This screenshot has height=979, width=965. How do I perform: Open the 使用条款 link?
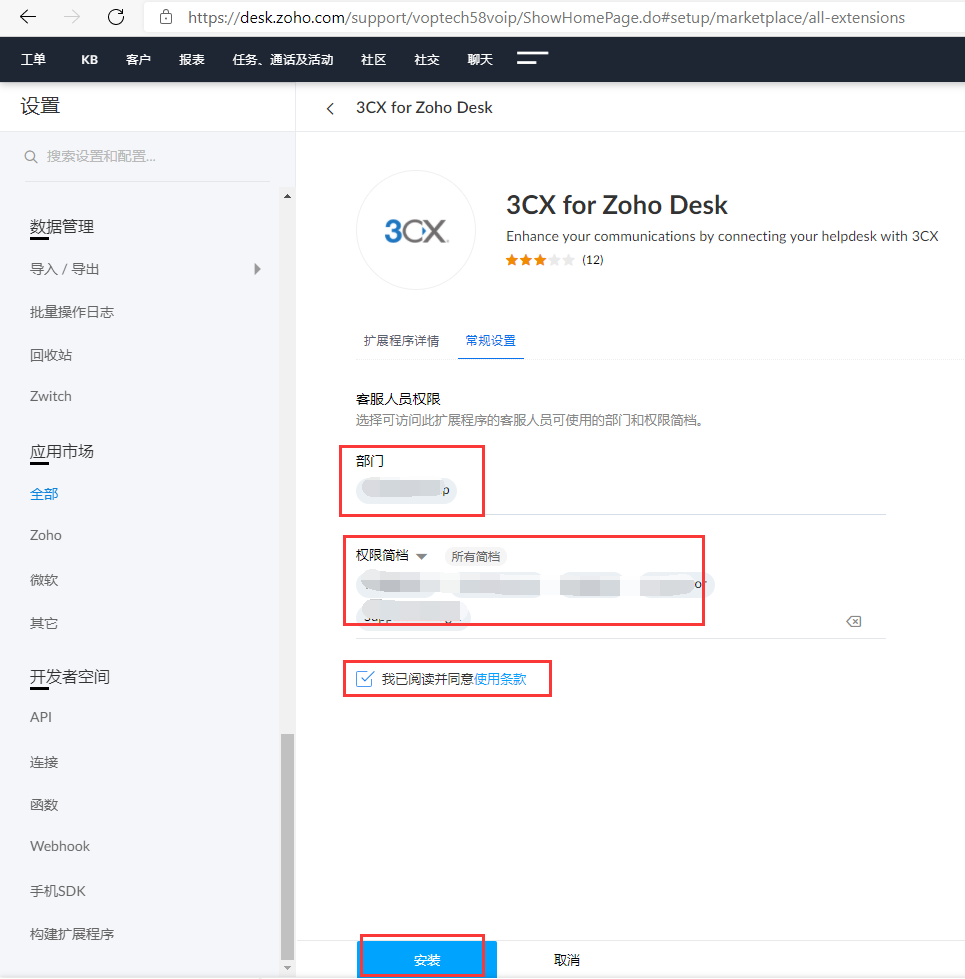(500, 679)
